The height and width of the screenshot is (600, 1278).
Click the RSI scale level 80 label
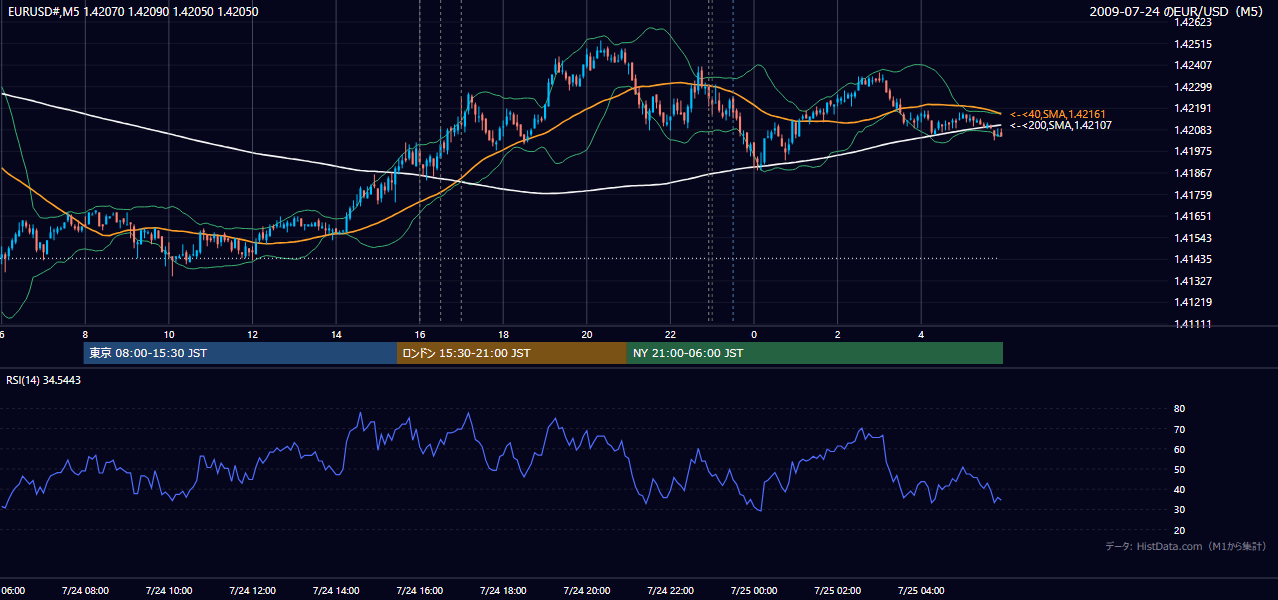pyautogui.click(x=1180, y=409)
